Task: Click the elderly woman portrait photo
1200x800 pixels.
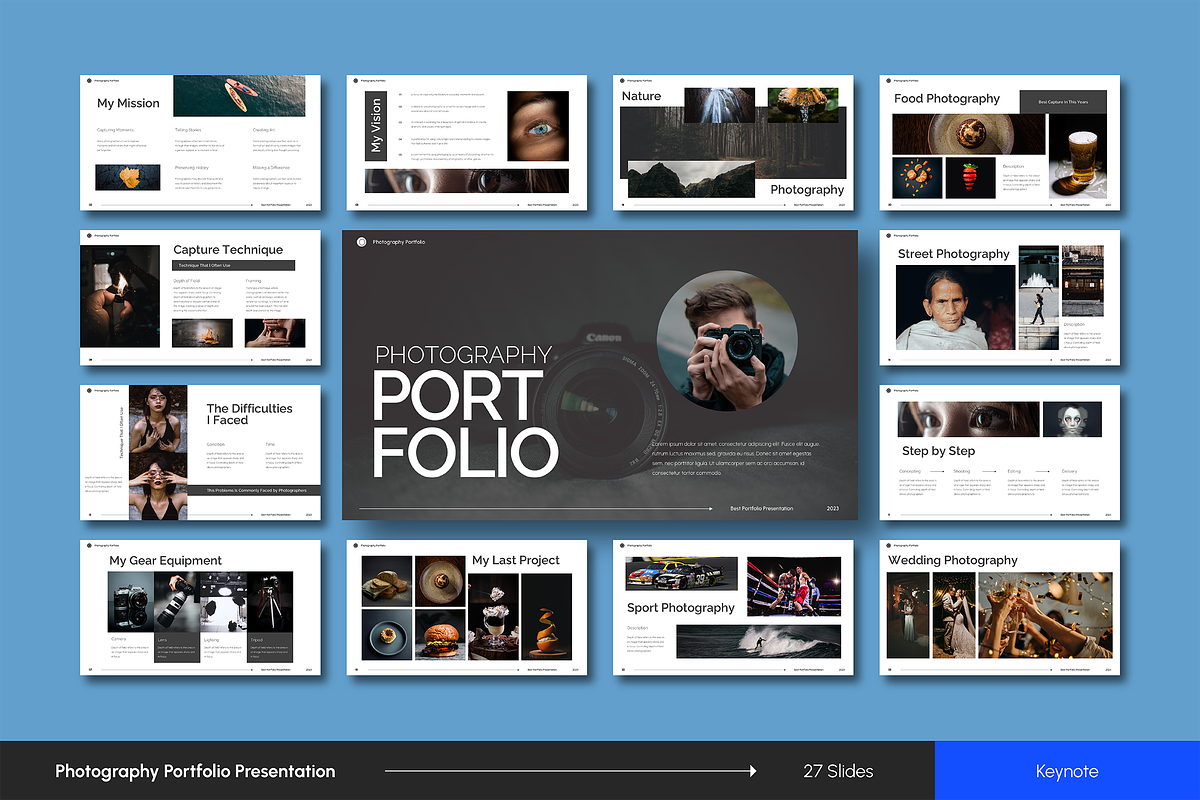Action: [955, 307]
